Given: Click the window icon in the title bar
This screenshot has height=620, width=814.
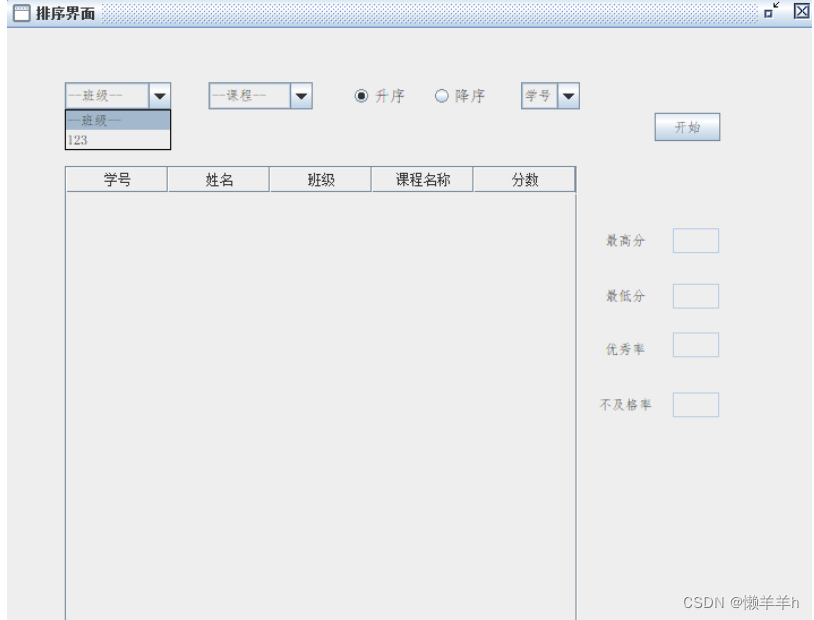Looking at the screenshot, I should click(21, 13).
